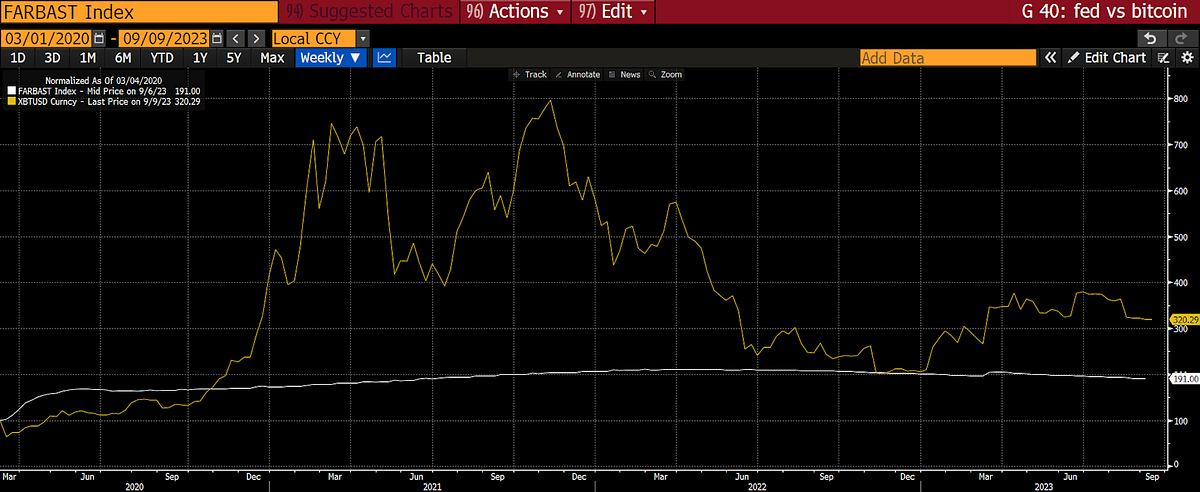The height and width of the screenshot is (492, 1200).
Task: Click the annotations pencil-note icon beside Edit Chart
Action: click(1164, 58)
